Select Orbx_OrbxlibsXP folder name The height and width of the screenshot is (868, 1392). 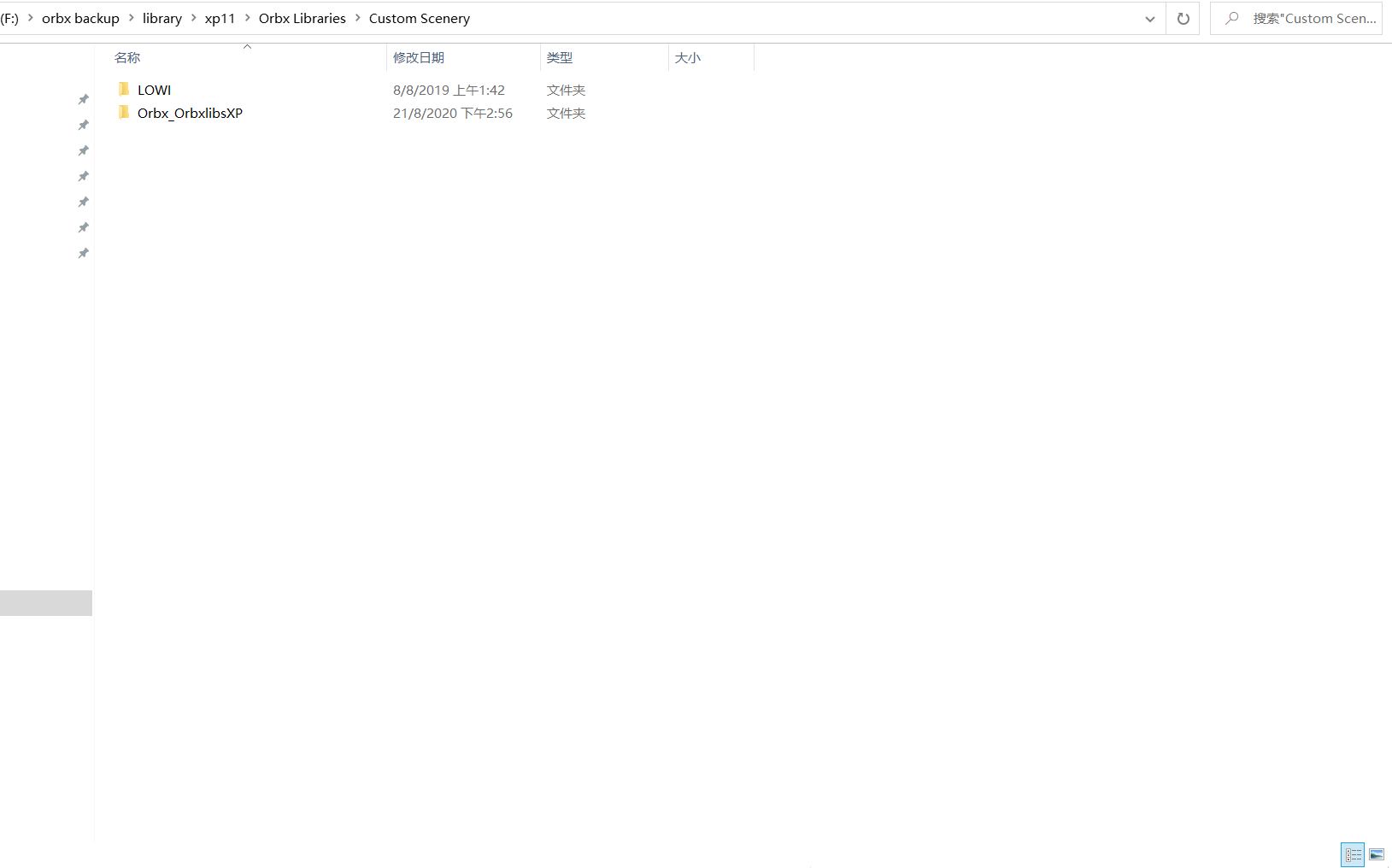click(190, 113)
